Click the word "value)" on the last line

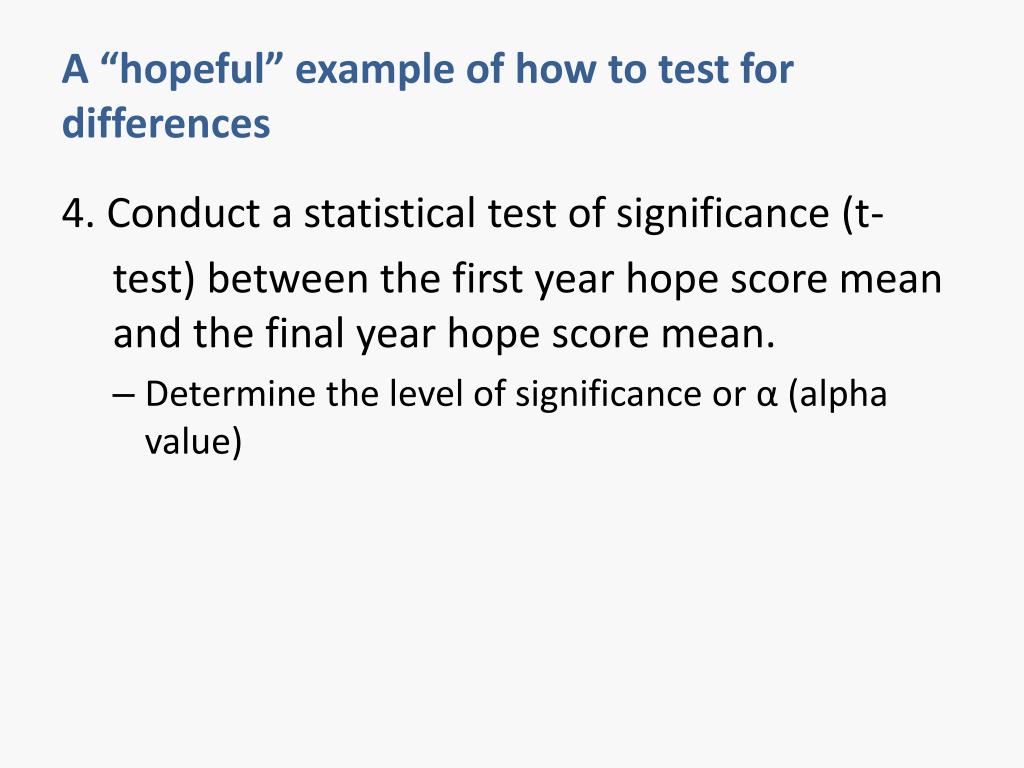coord(193,441)
